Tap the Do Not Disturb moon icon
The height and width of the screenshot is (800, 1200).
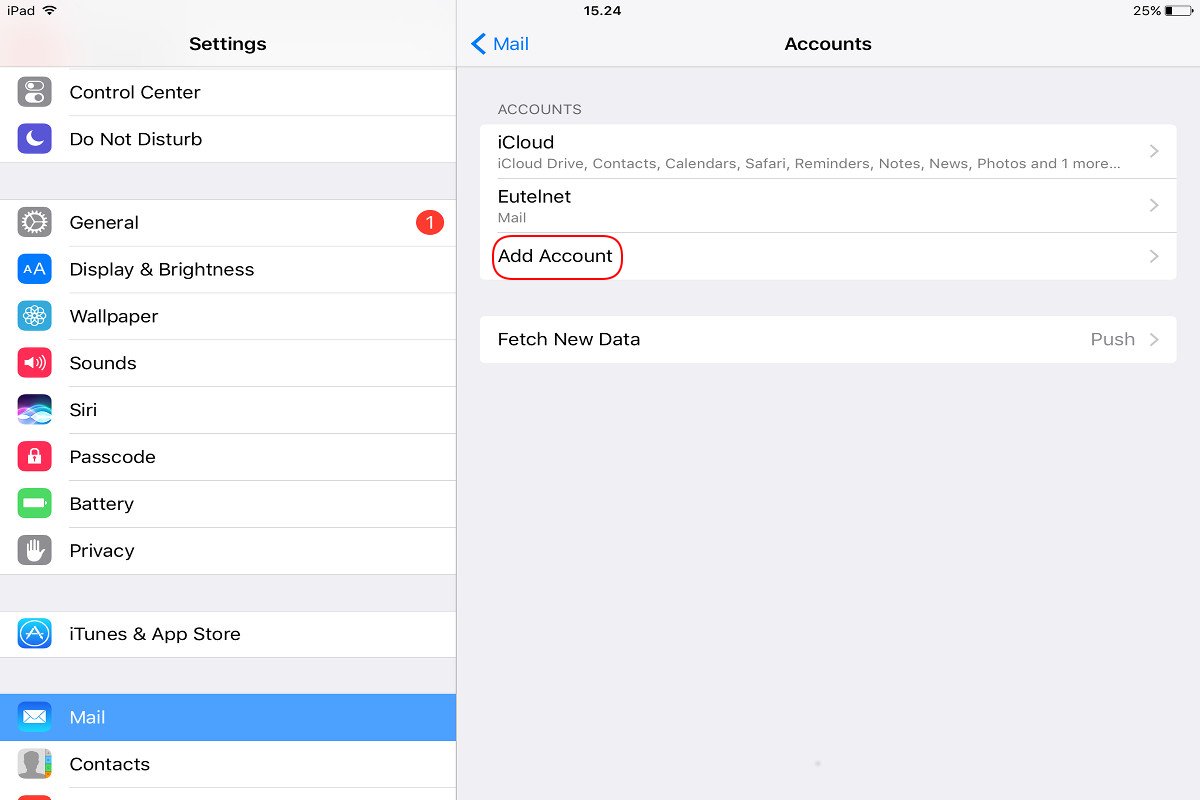pos(35,139)
